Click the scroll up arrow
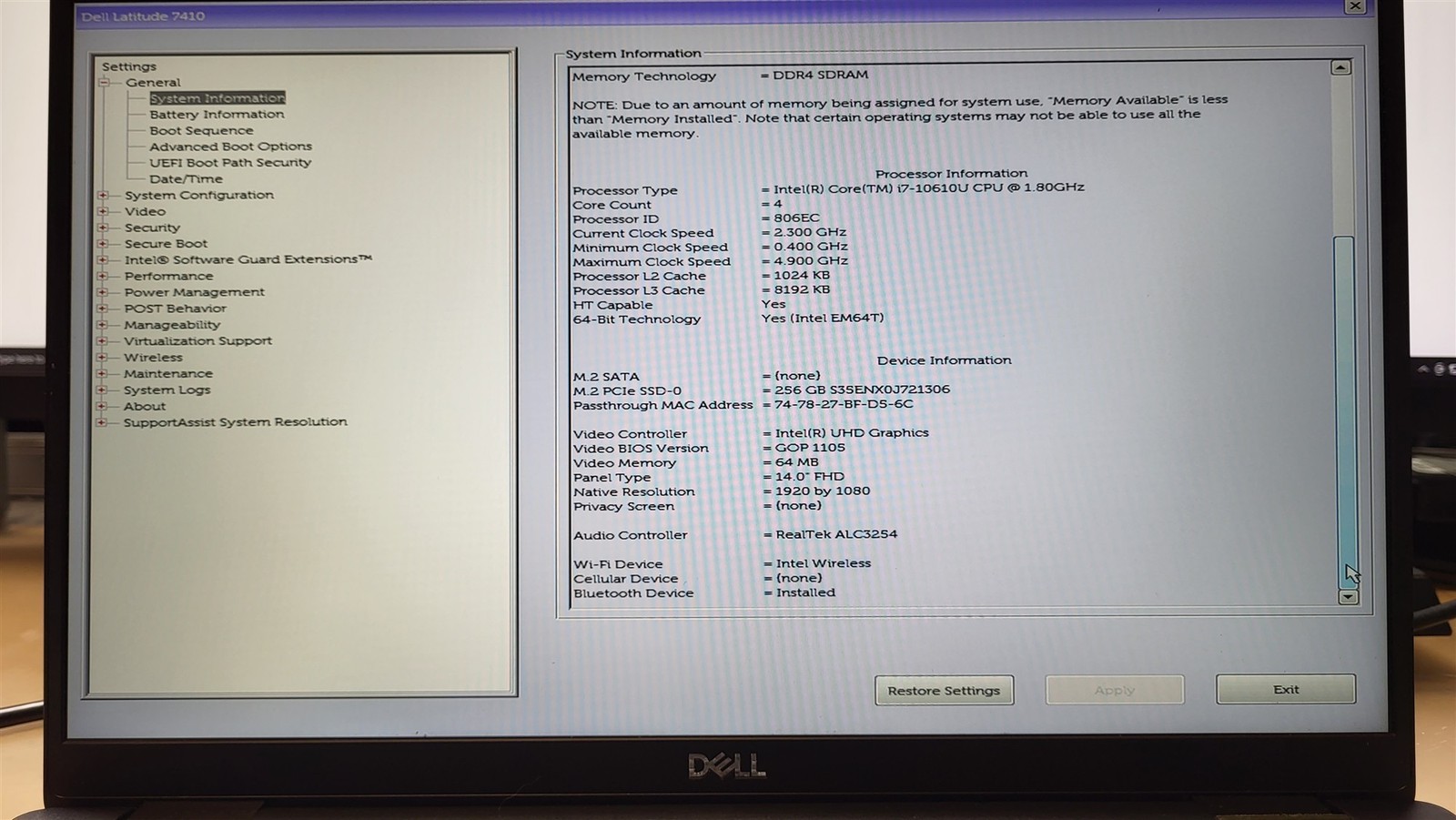The width and height of the screenshot is (1456, 820). [x=1340, y=67]
